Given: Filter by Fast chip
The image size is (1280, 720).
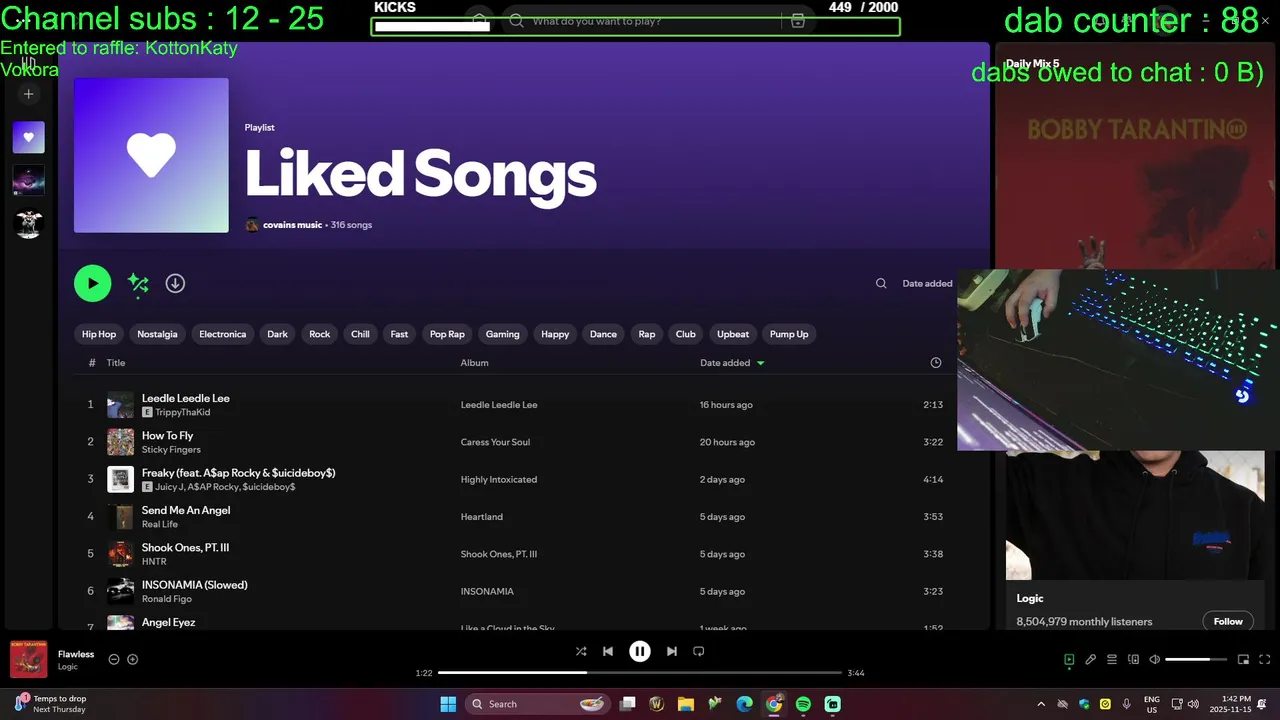Looking at the screenshot, I should [x=399, y=334].
